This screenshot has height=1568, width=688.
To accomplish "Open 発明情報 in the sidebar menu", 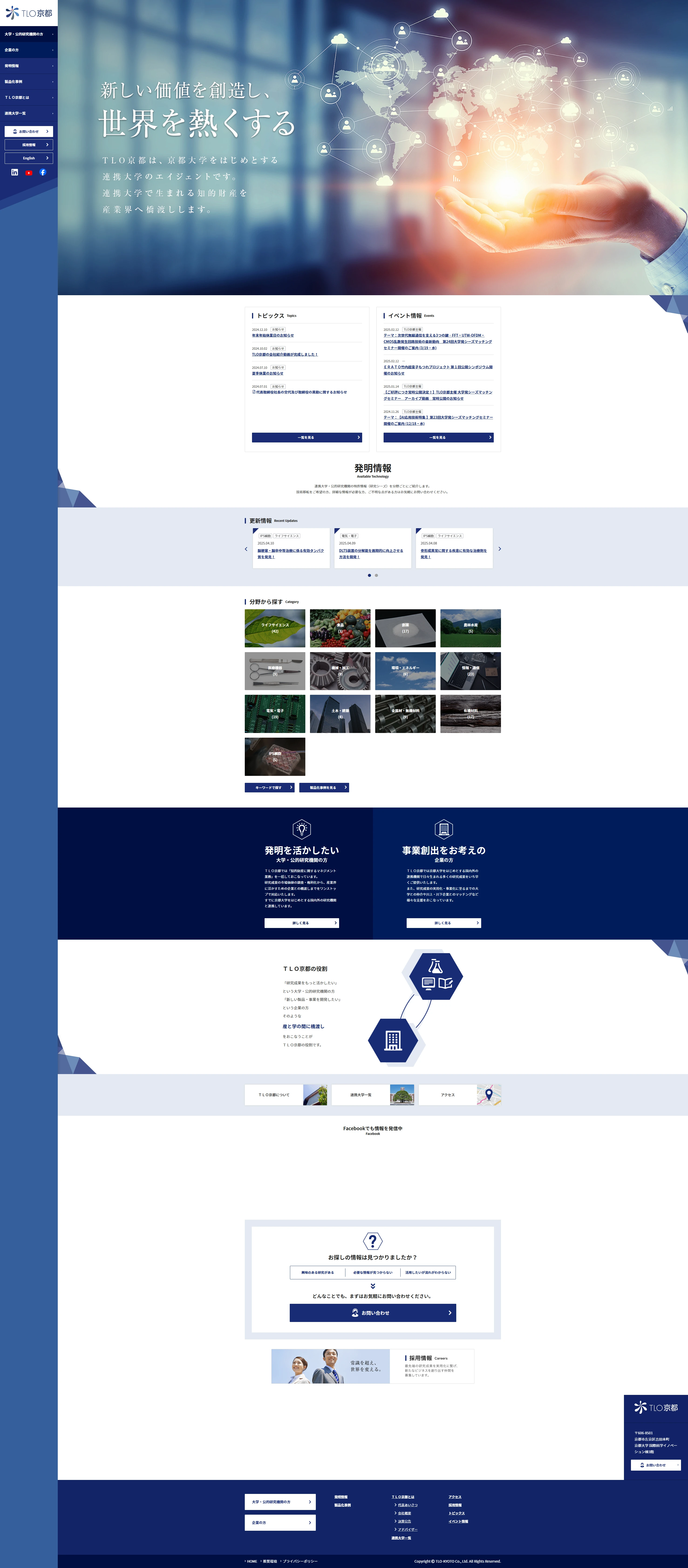I will click(x=29, y=66).
